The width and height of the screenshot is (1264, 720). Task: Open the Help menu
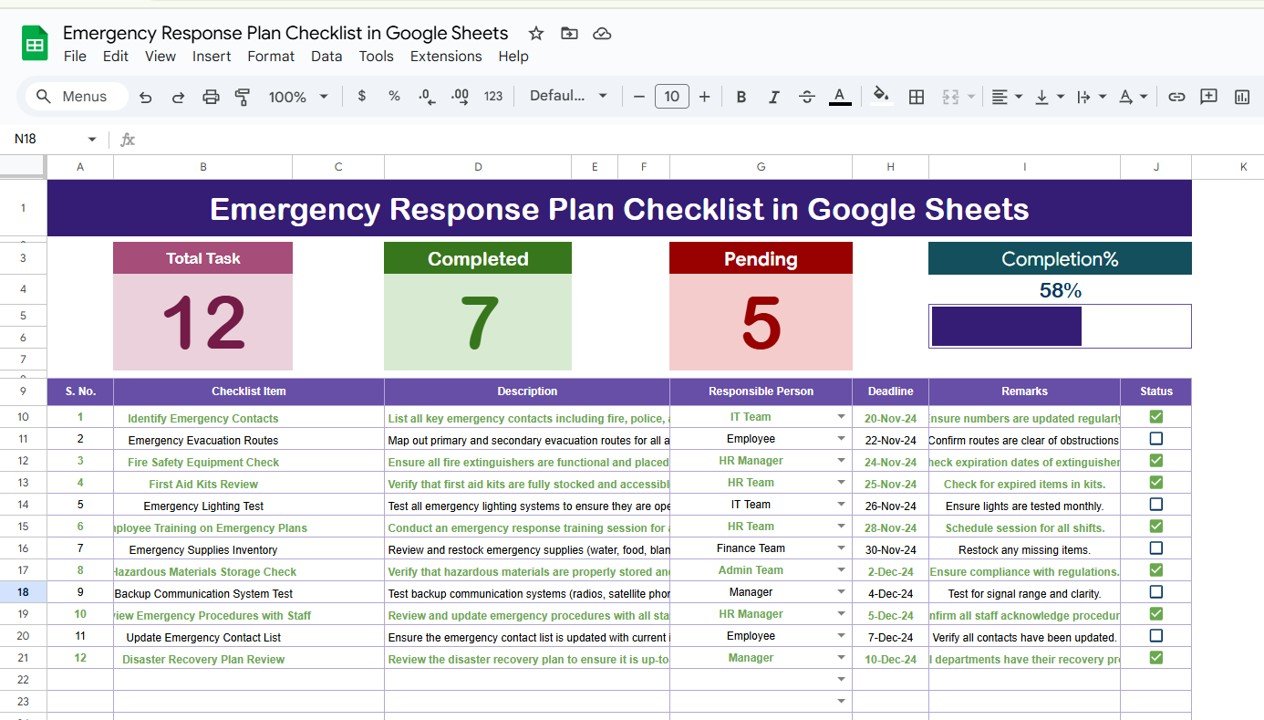coord(513,56)
